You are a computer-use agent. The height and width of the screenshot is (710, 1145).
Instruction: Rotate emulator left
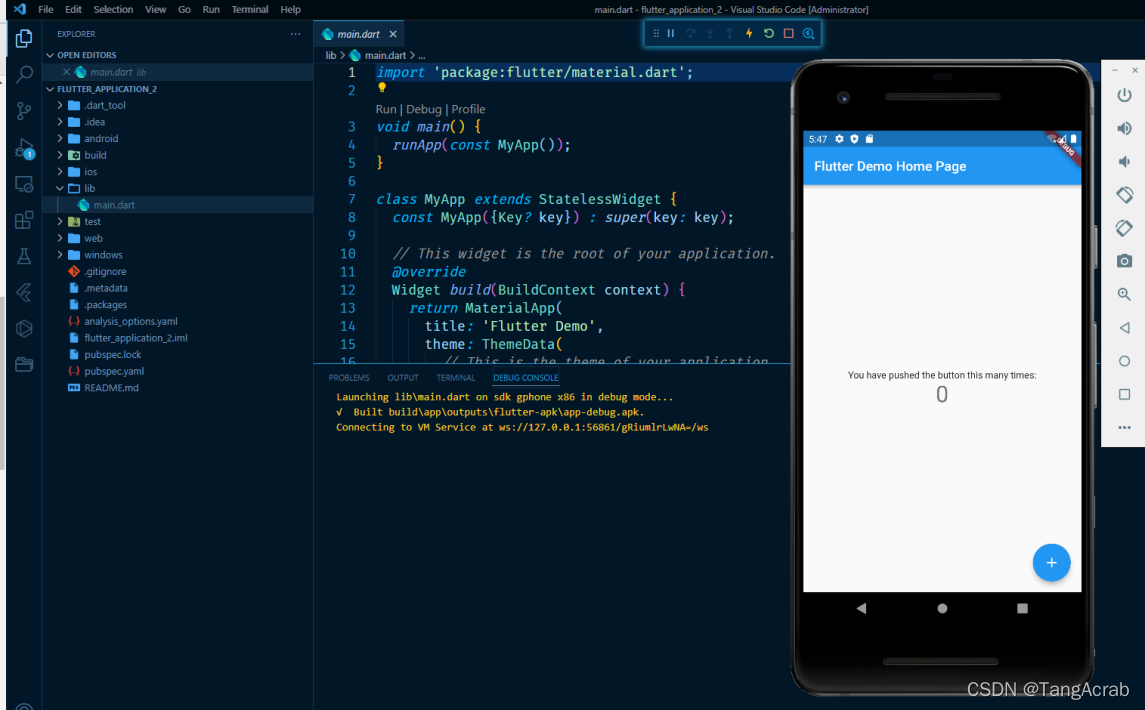coord(1124,194)
